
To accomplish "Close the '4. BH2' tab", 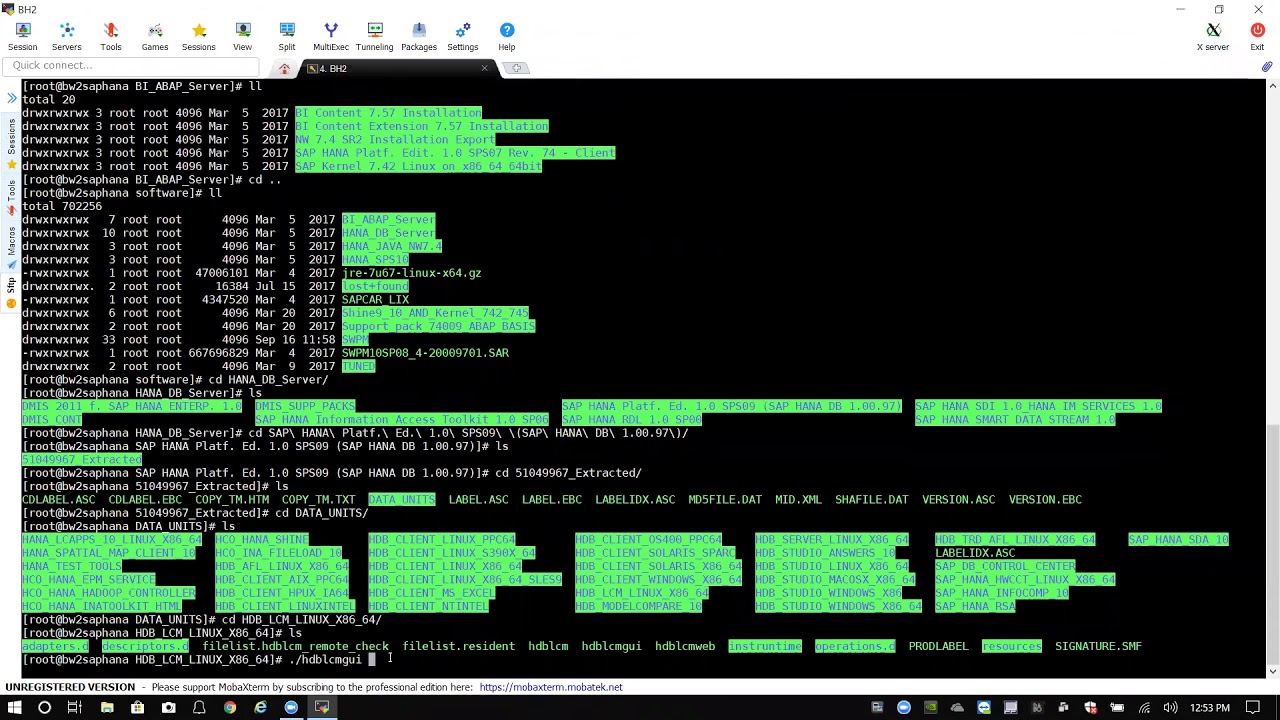I will point(484,68).
